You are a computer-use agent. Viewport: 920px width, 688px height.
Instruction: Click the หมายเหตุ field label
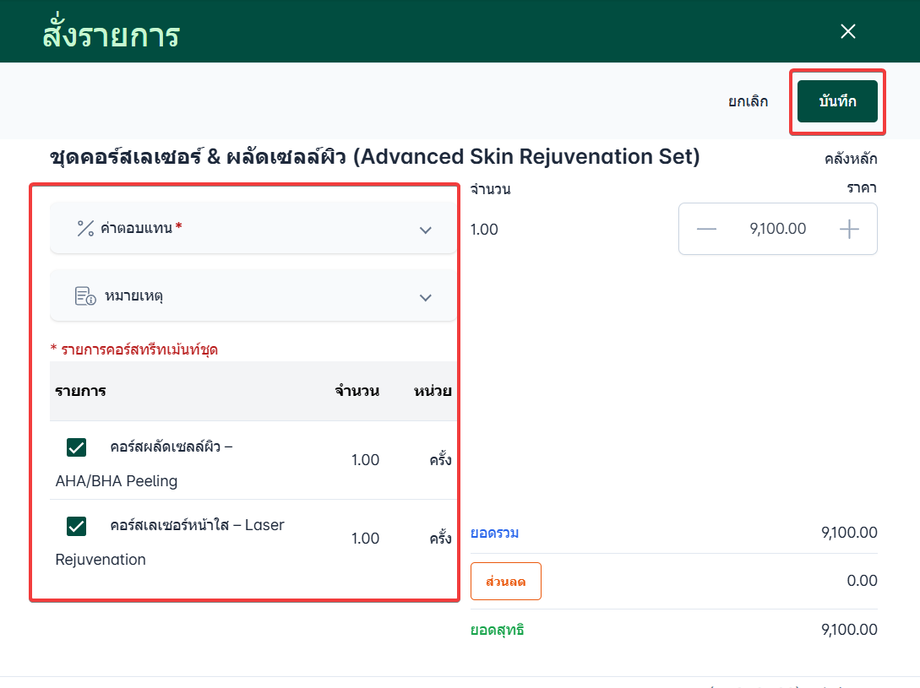pos(134,296)
